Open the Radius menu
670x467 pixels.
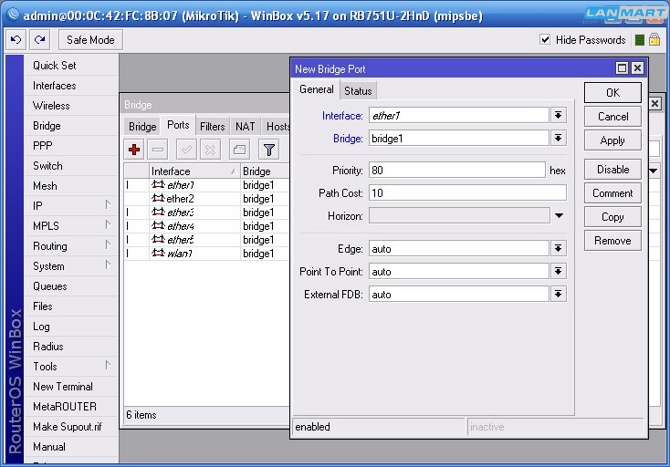(x=71, y=346)
